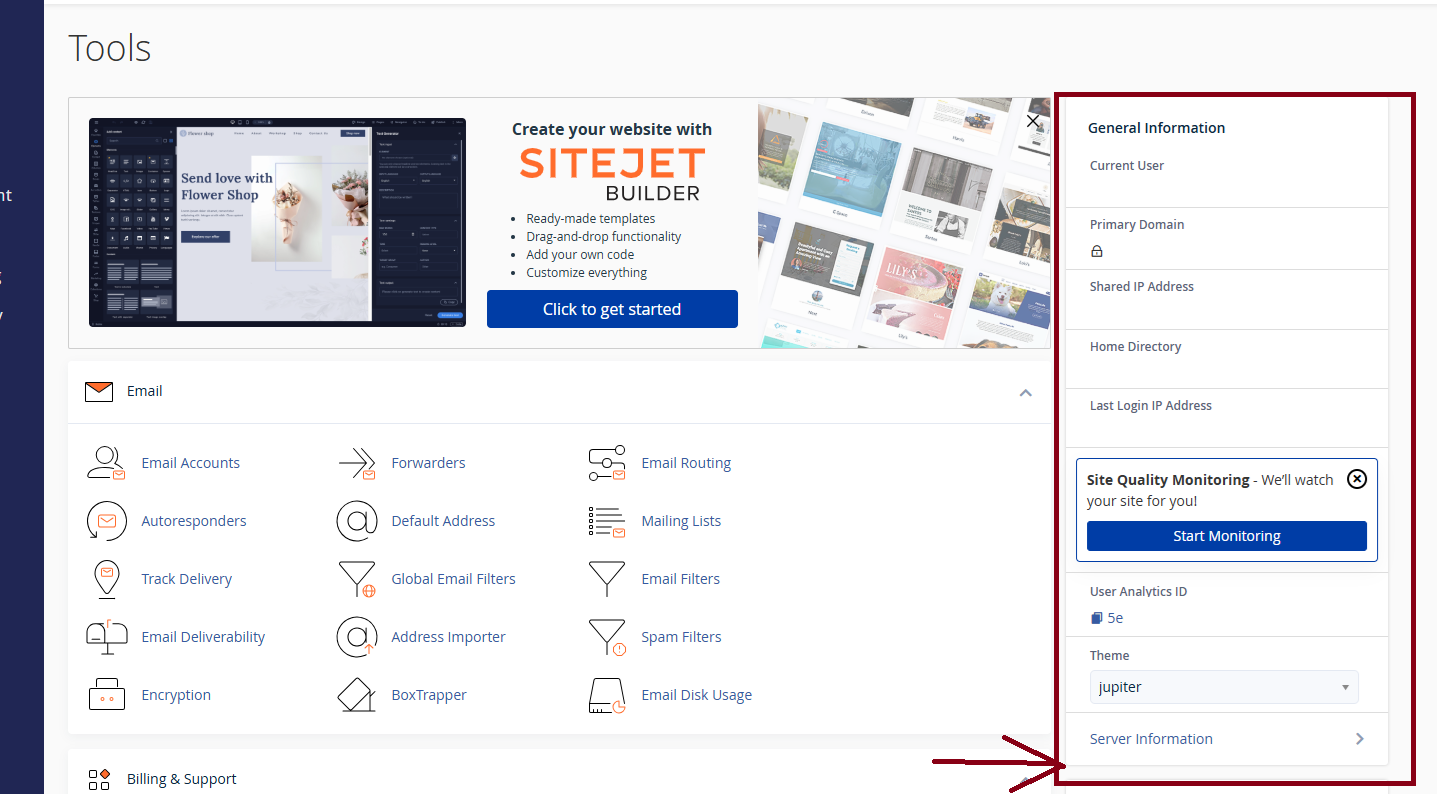
Task: Open the Email Routing link
Action: [x=686, y=463]
